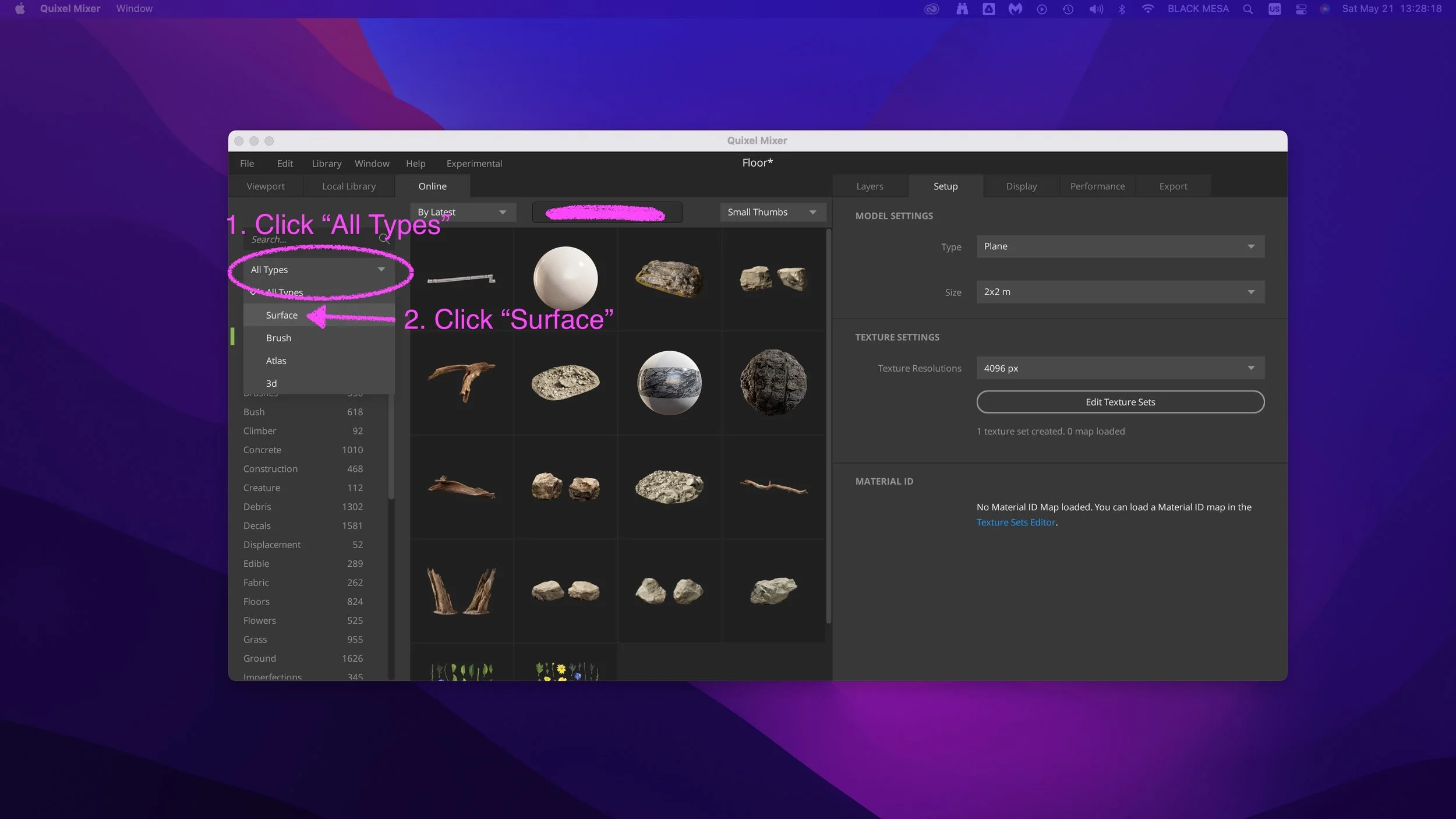Open the Library menu
Screen dimensions: 1456x819
coord(327,164)
